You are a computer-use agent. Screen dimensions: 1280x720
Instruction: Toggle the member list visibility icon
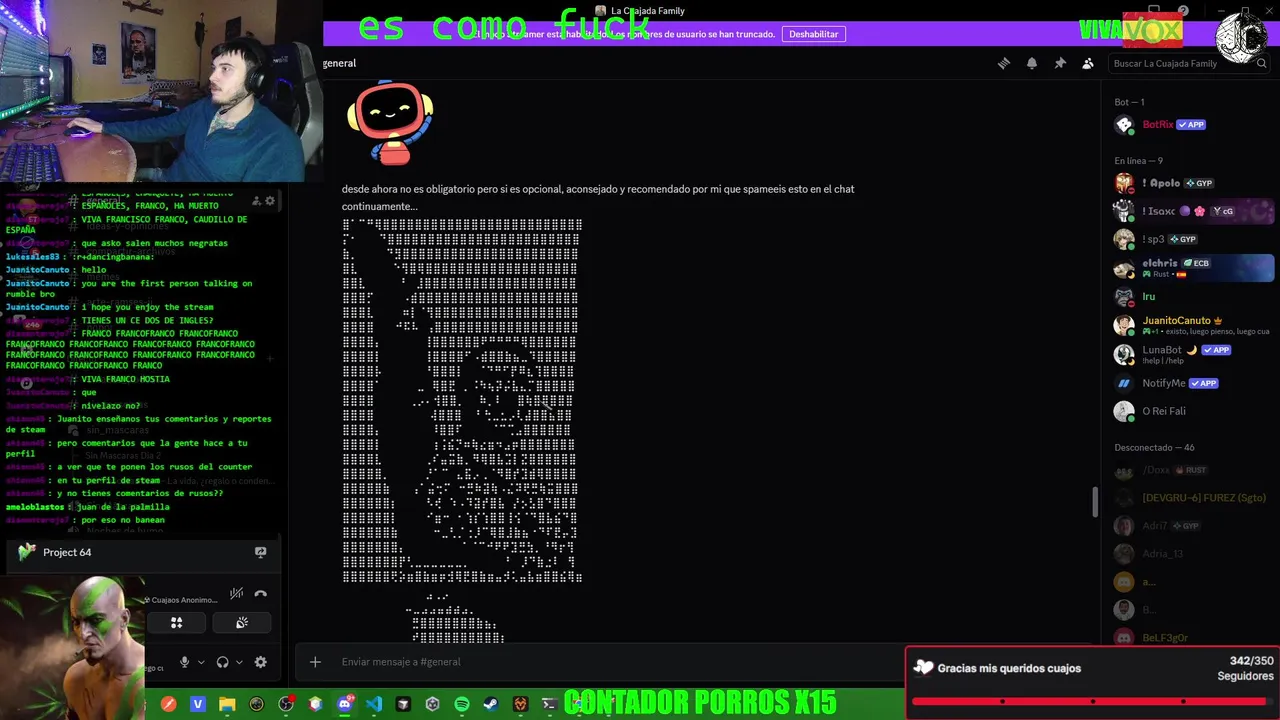pos(1088,63)
